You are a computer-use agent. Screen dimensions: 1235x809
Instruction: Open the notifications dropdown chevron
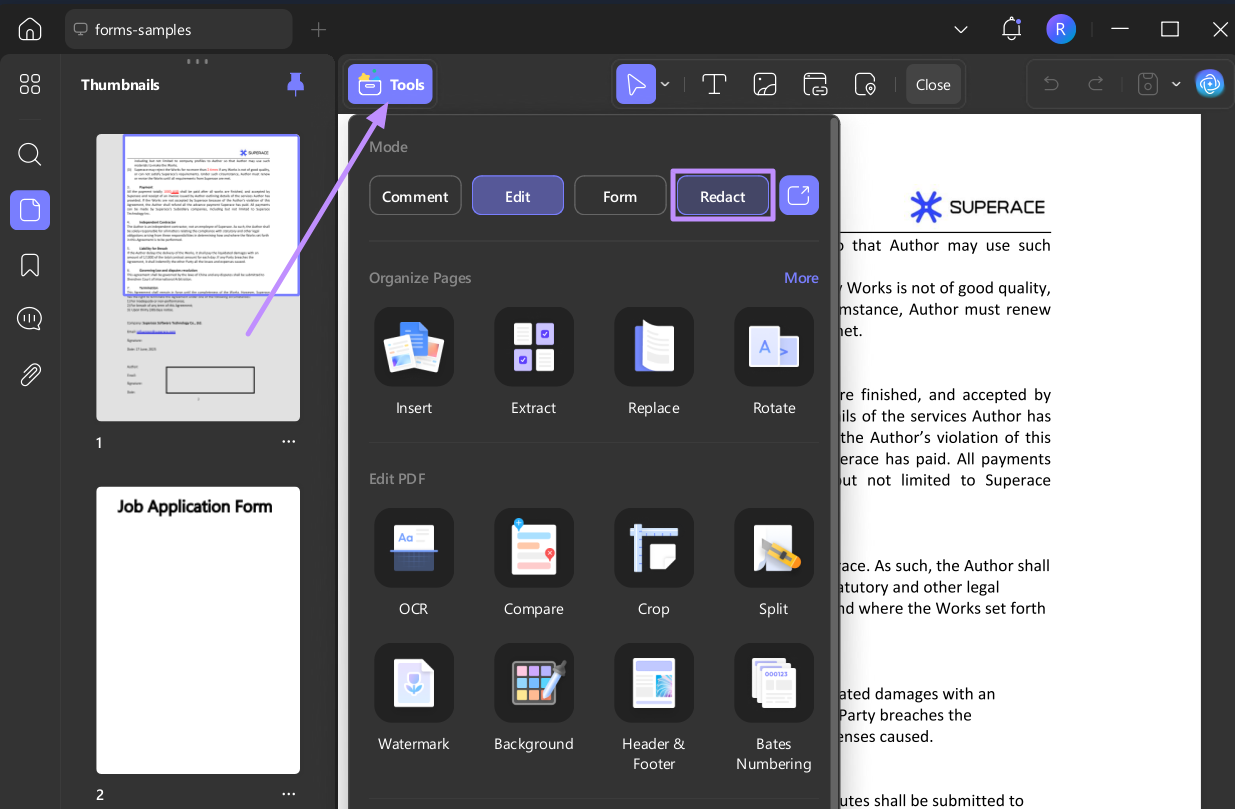pos(960,29)
